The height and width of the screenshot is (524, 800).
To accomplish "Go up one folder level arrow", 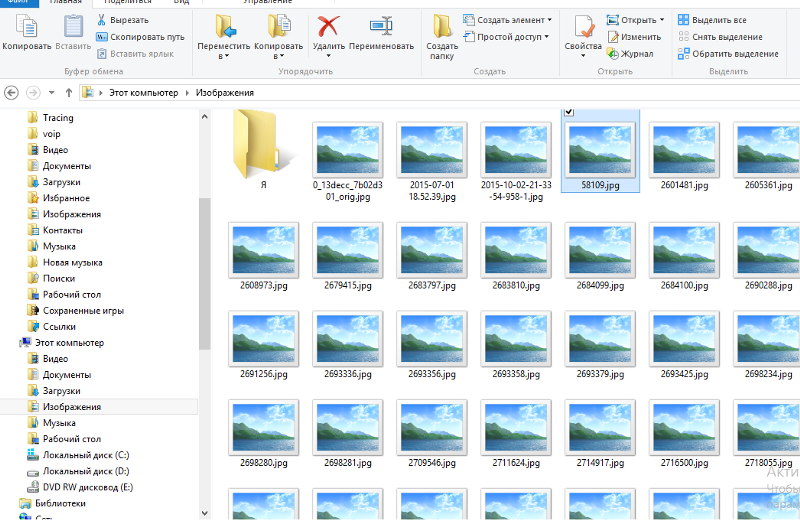I will [69, 93].
